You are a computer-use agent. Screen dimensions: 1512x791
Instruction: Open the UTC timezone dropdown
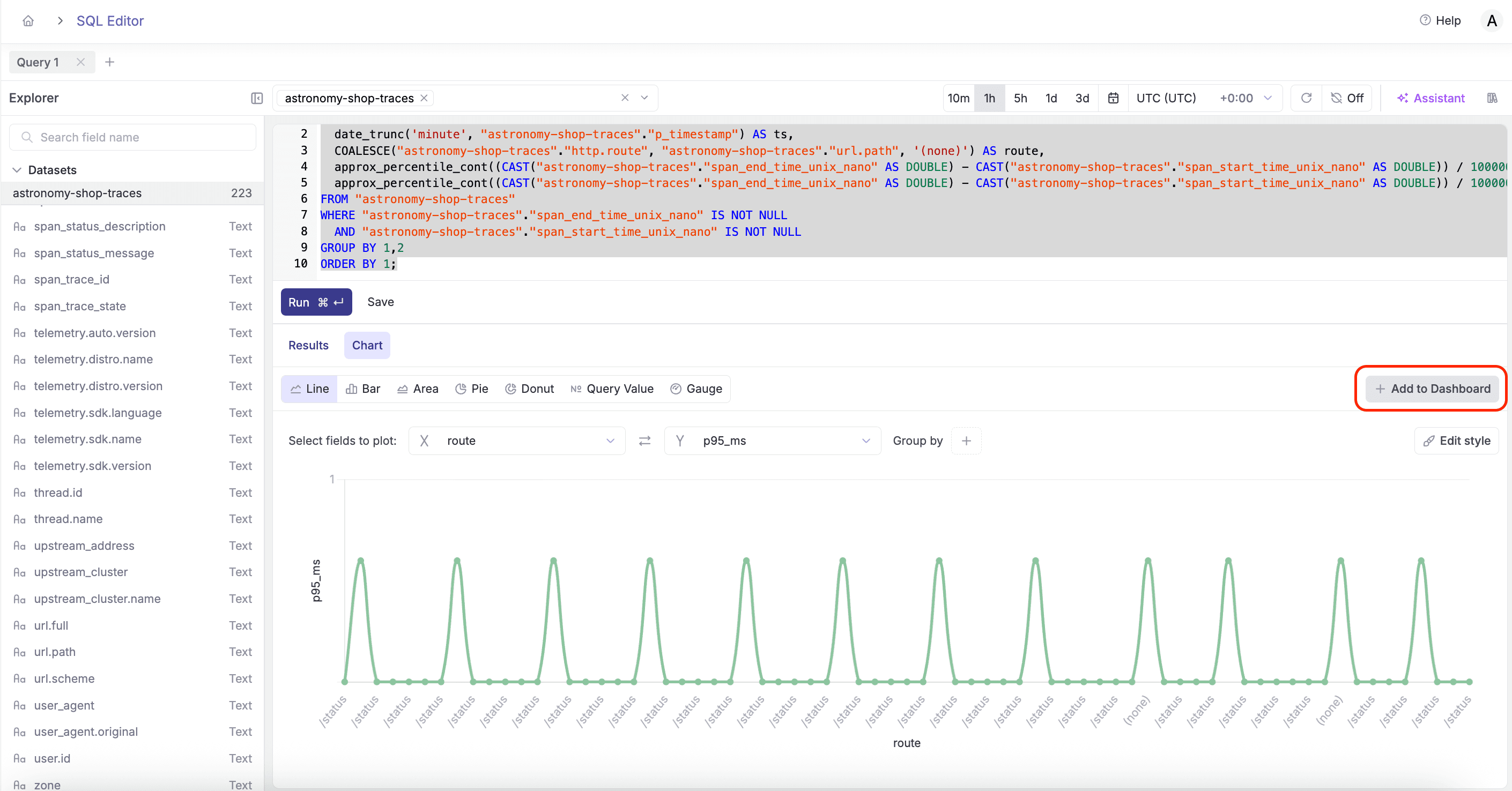coord(1204,98)
